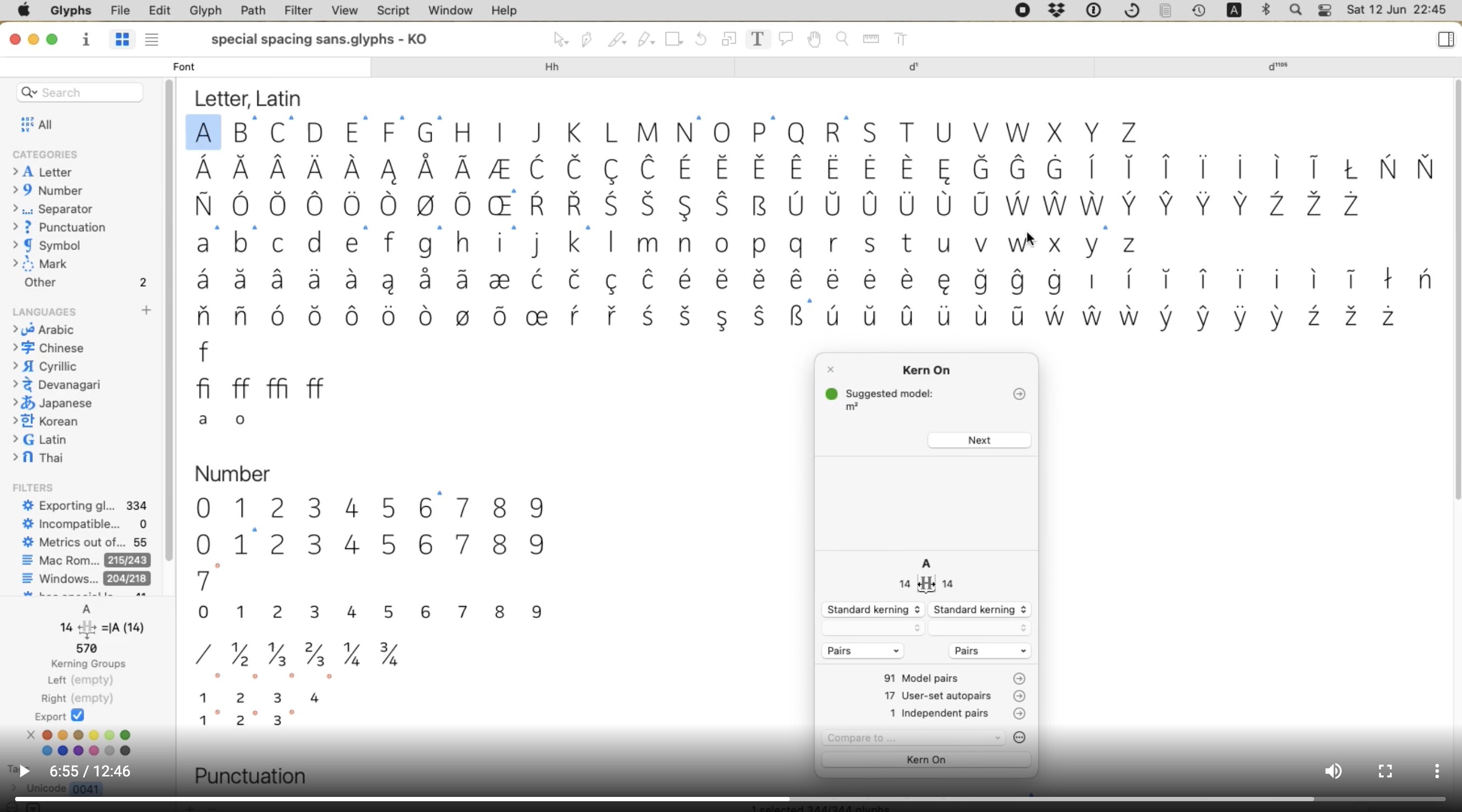Play the video
Viewport: 1462px width, 812px height.
[x=24, y=771]
